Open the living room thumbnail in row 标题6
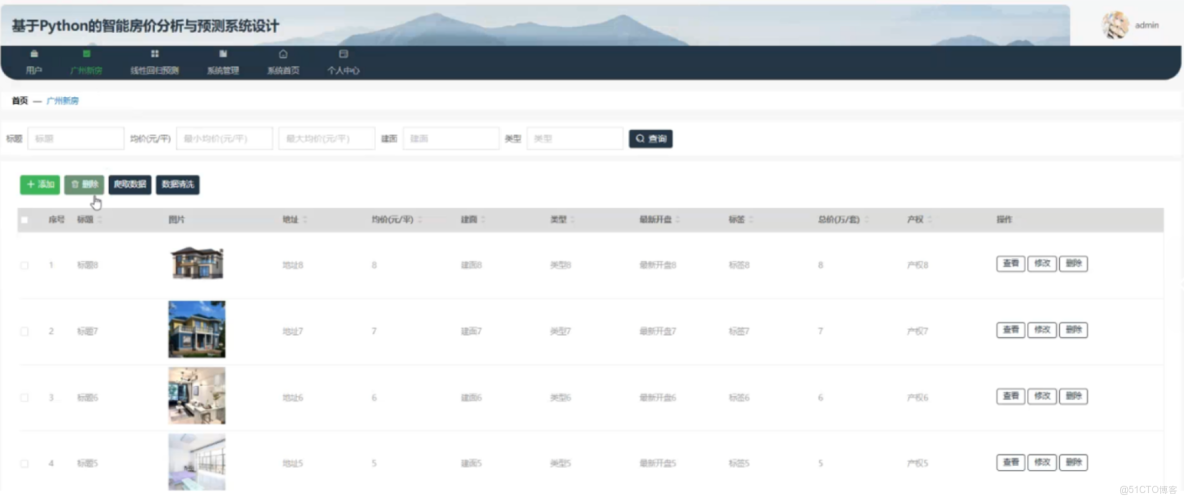This screenshot has width=1184, height=501. (x=196, y=396)
